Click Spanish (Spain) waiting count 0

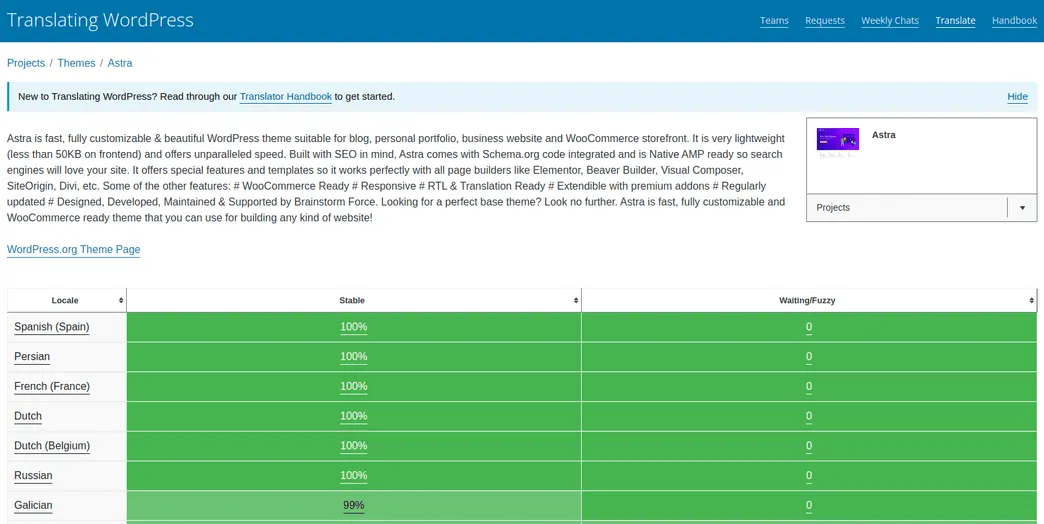(x=809, y=327)
